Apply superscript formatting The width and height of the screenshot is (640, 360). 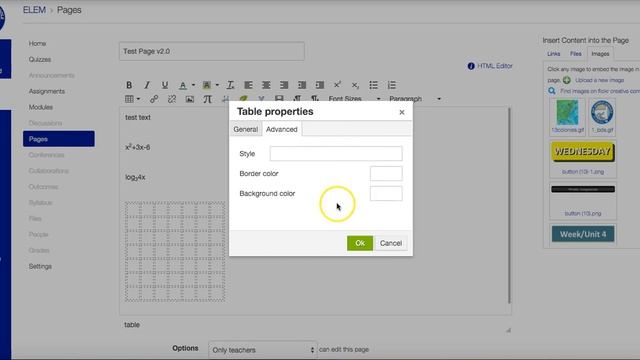coord(338,85)
